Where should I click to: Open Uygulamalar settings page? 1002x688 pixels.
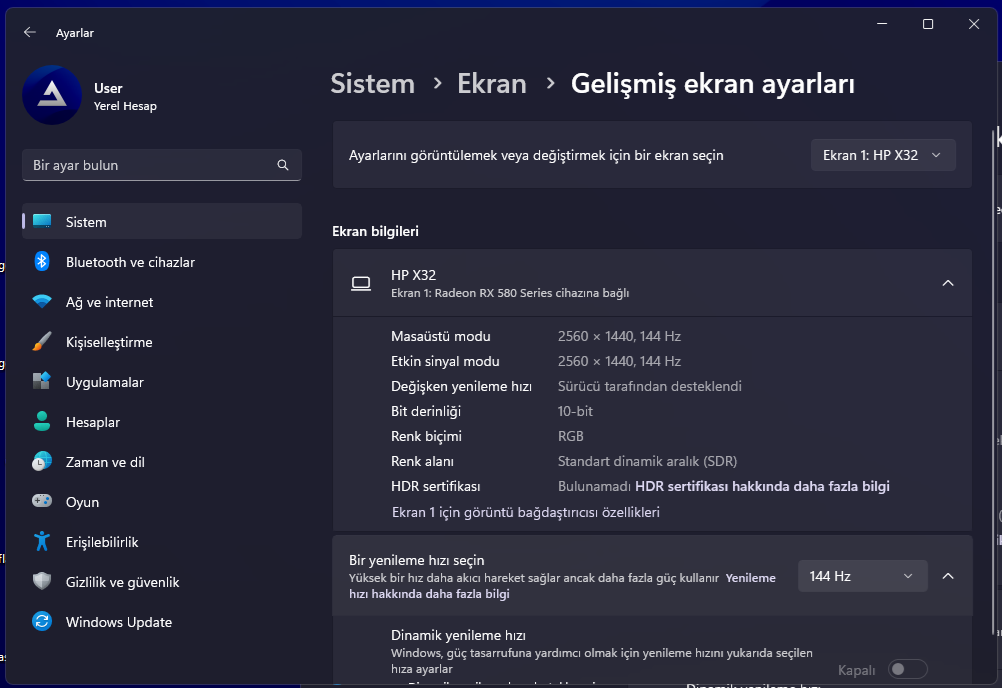tap(162, 382)
